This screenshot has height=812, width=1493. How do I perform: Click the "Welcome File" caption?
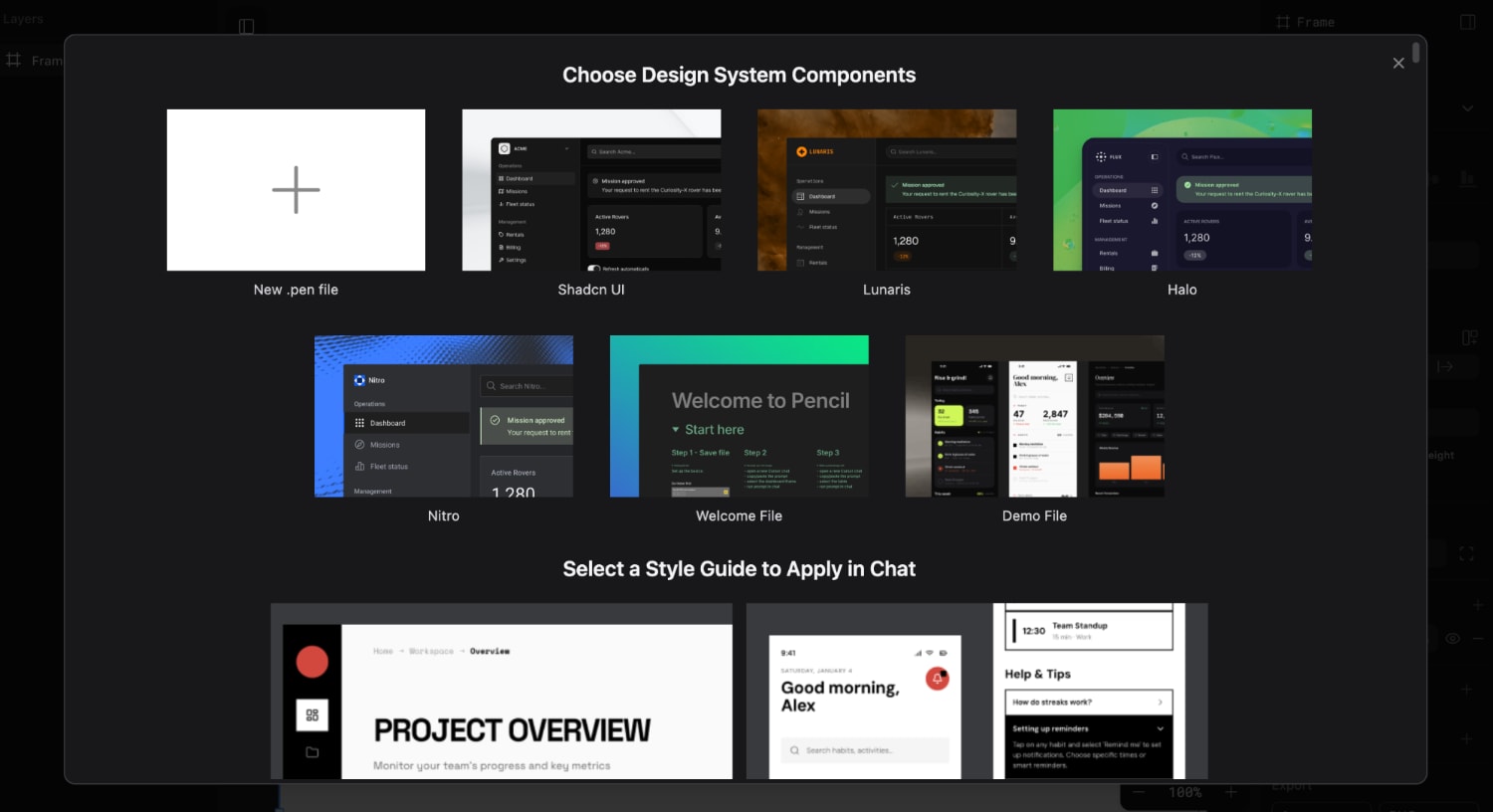[740, 515]
